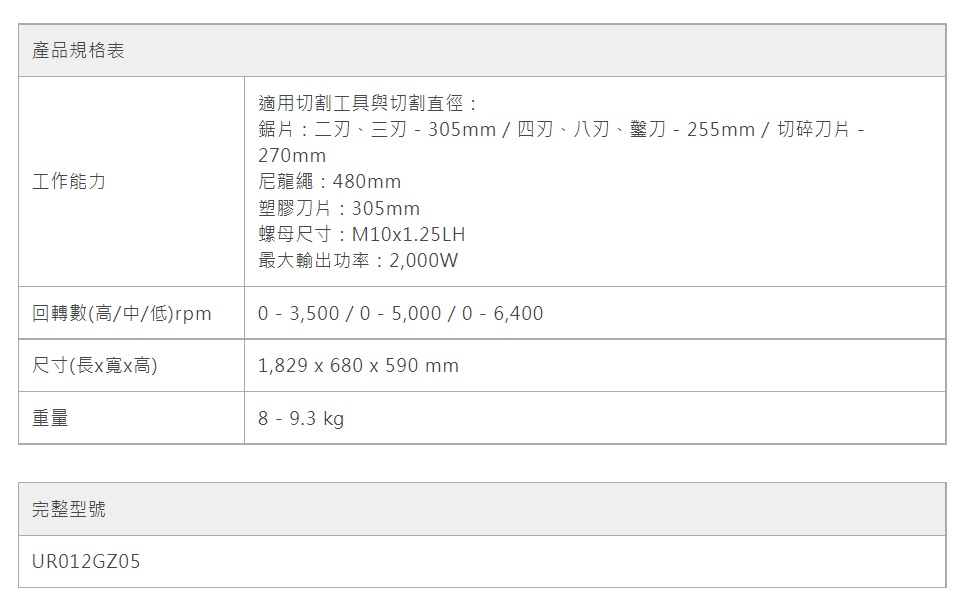Select the 8 - 9.3 kg weight value
The height and width of the screenshot is (600, 962).
300,418
